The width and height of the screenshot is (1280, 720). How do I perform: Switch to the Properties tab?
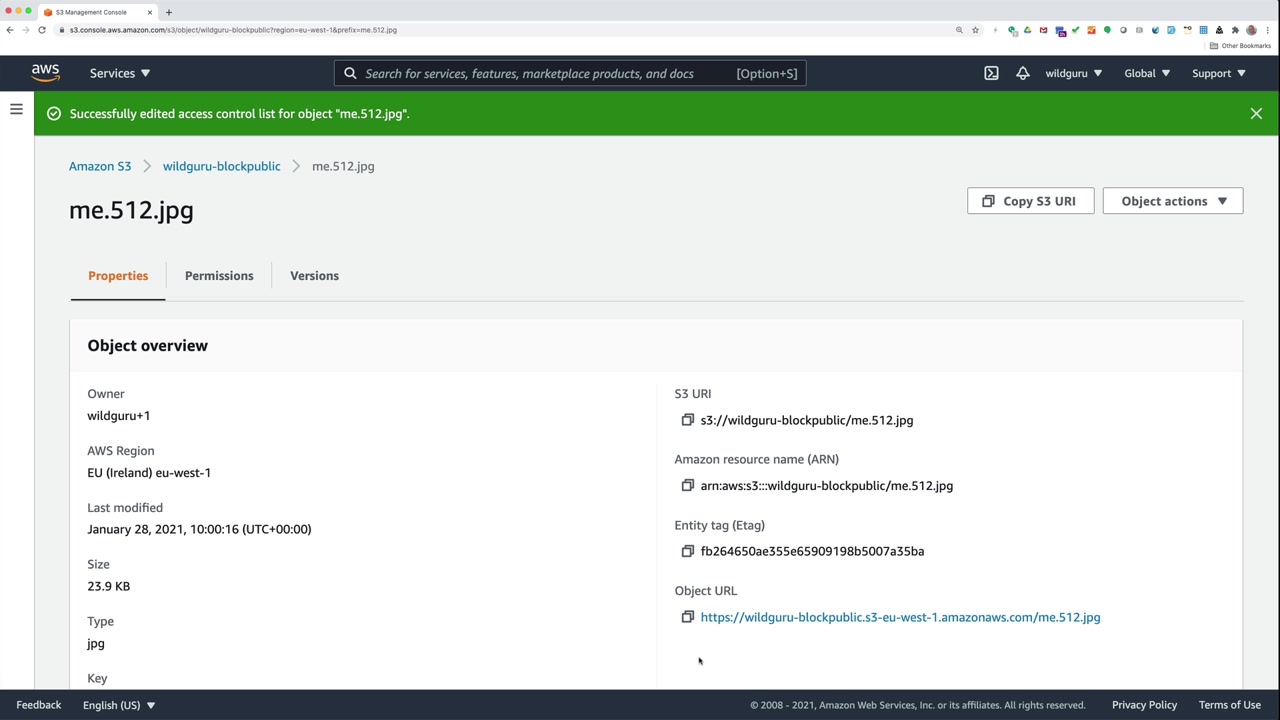point(118,276)
